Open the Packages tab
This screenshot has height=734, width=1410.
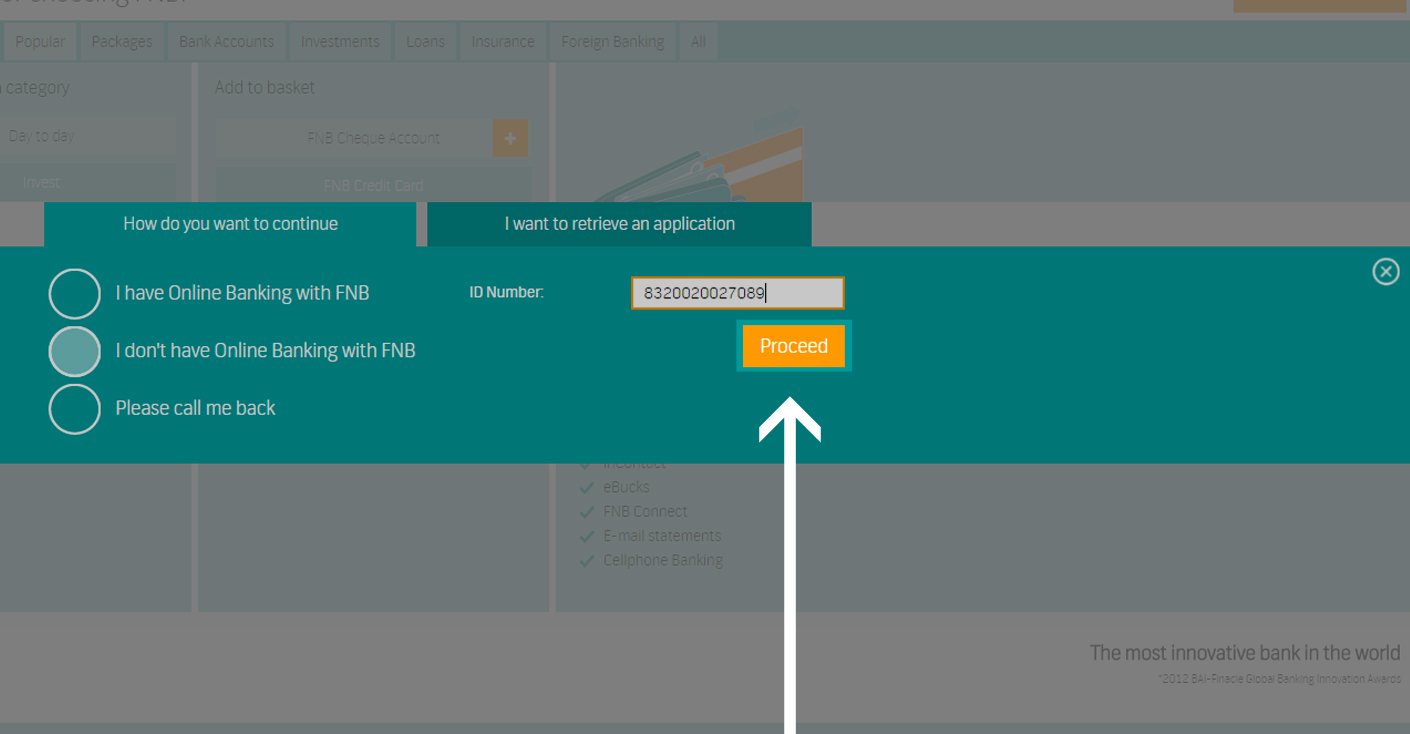click(122, 42)
